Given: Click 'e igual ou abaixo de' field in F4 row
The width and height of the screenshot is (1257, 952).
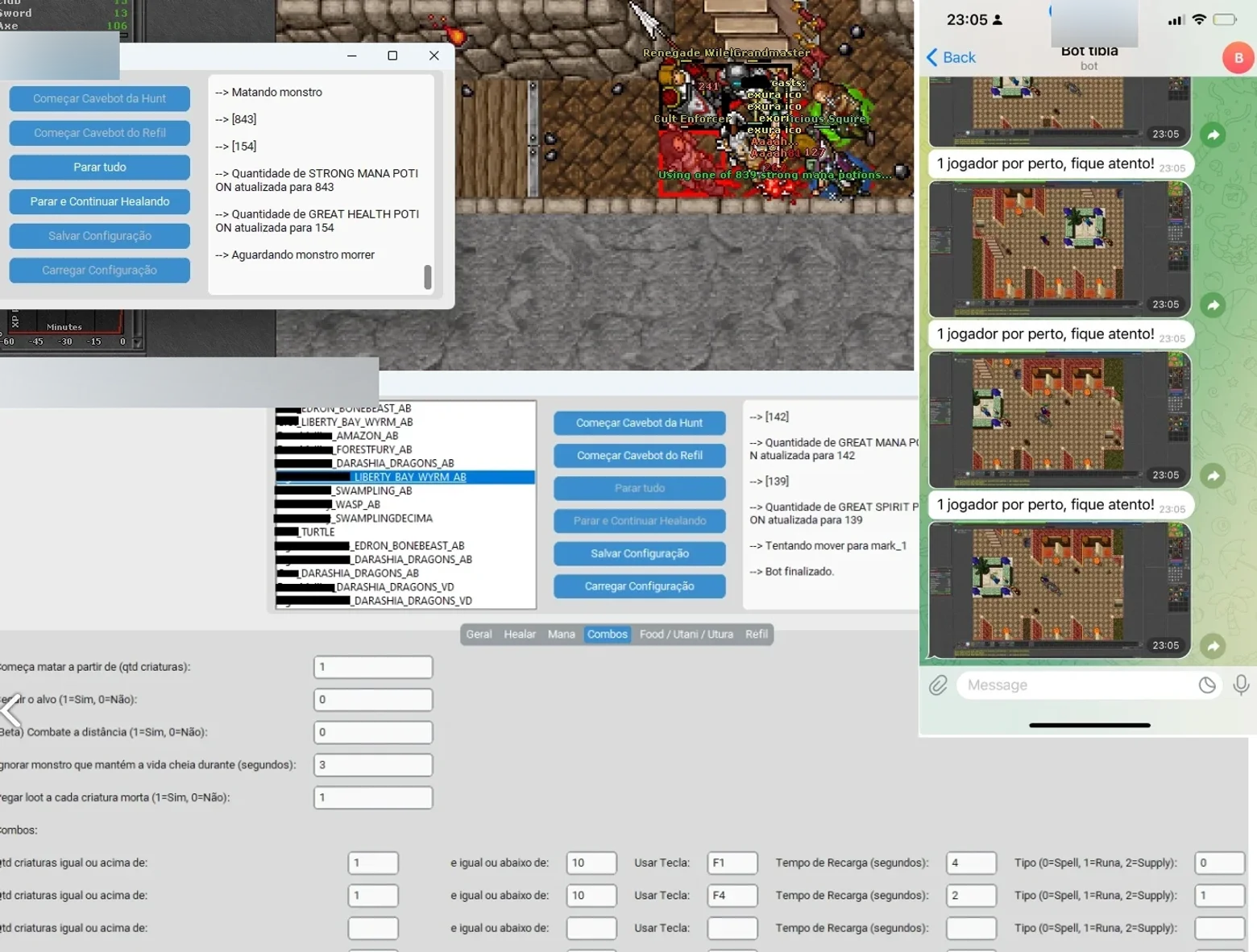Looking at the screenshot, I should (591, 896).
